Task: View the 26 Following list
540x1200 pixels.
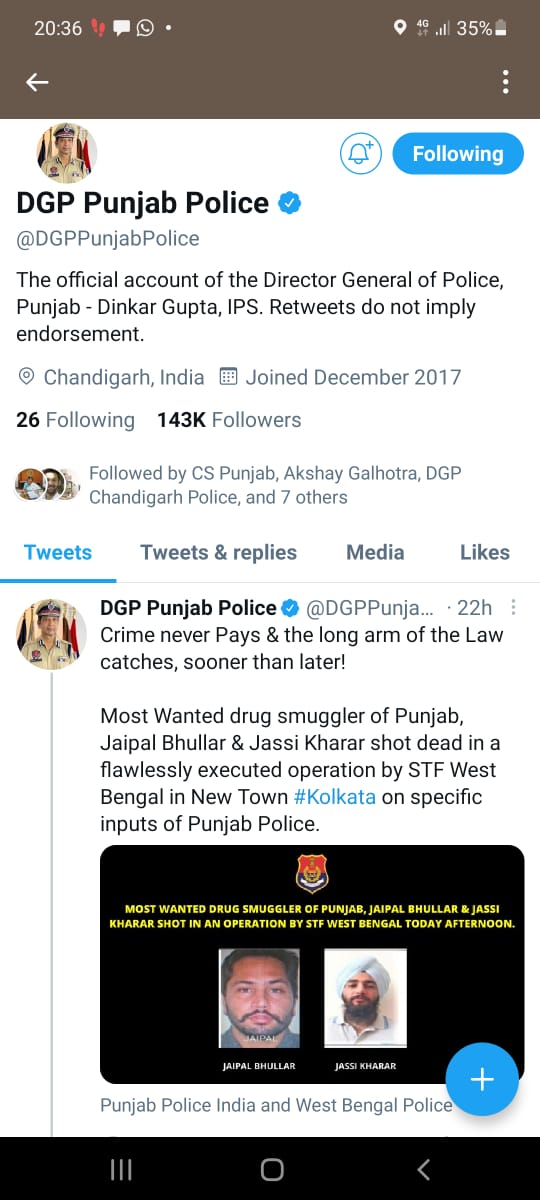Action: click(x=75, y=420)
